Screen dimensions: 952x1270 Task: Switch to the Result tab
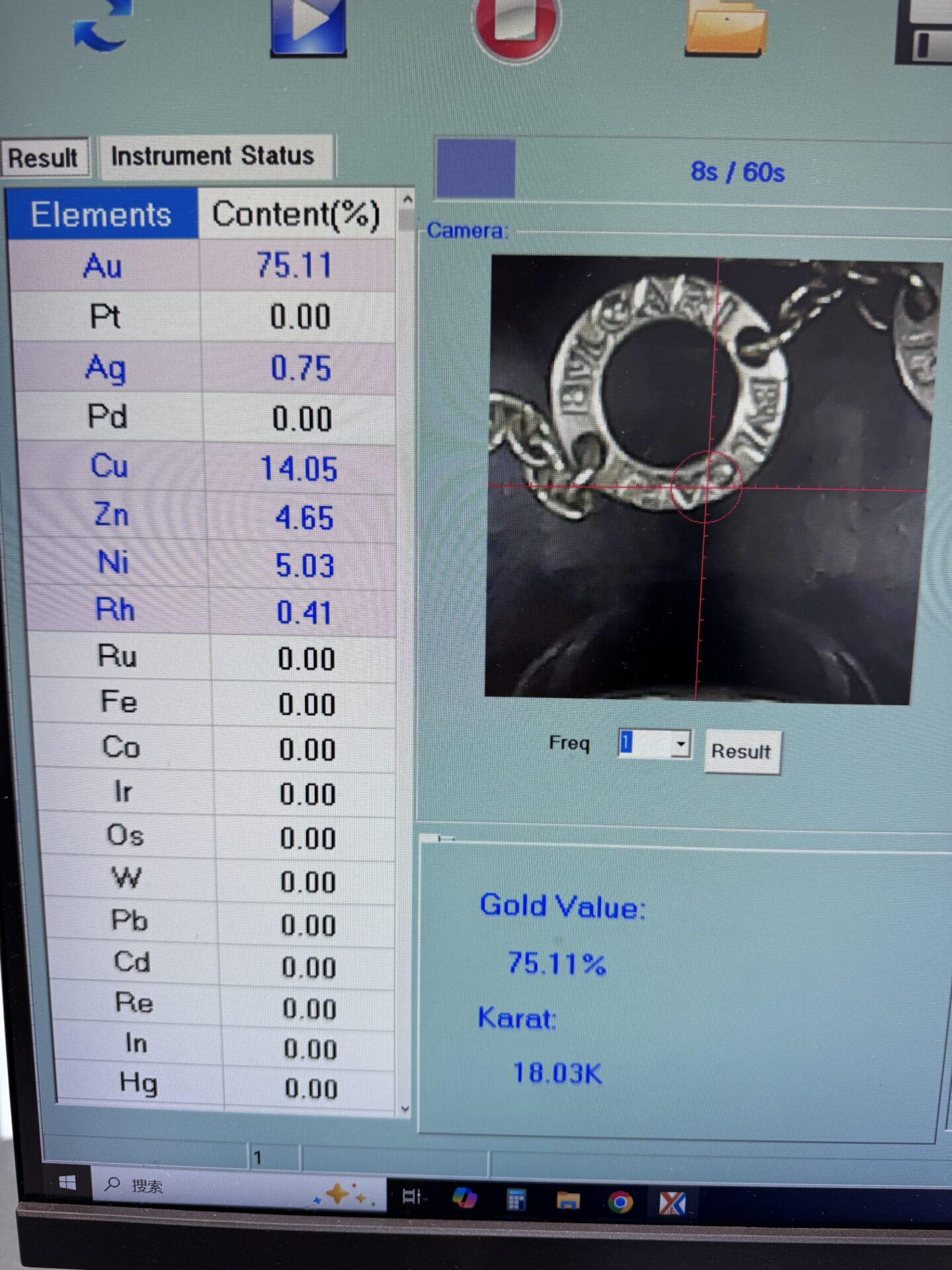[x=44, y=158]
